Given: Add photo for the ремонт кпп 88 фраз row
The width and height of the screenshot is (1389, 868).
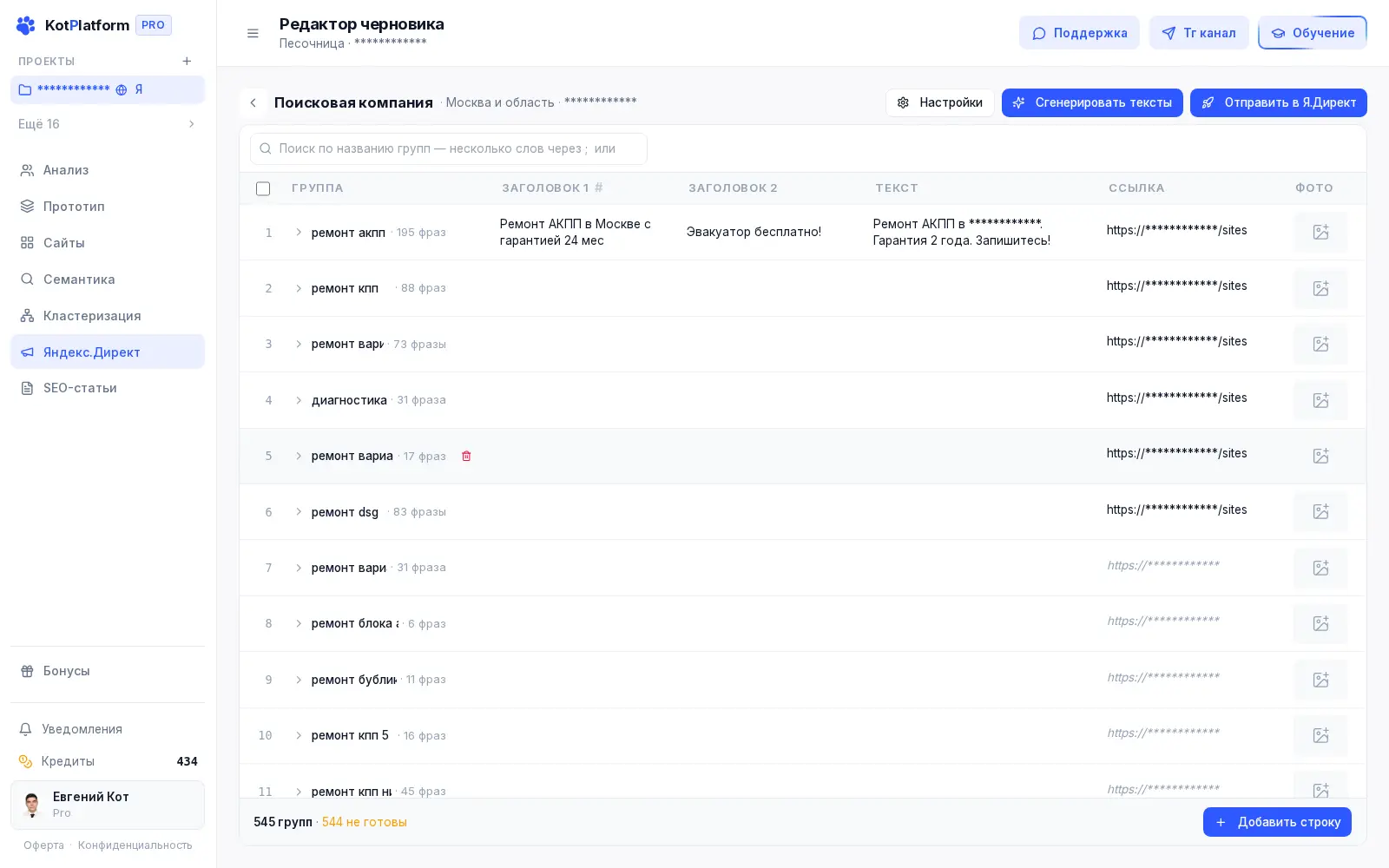Looking at the screenshot, I should [1320, 288].
